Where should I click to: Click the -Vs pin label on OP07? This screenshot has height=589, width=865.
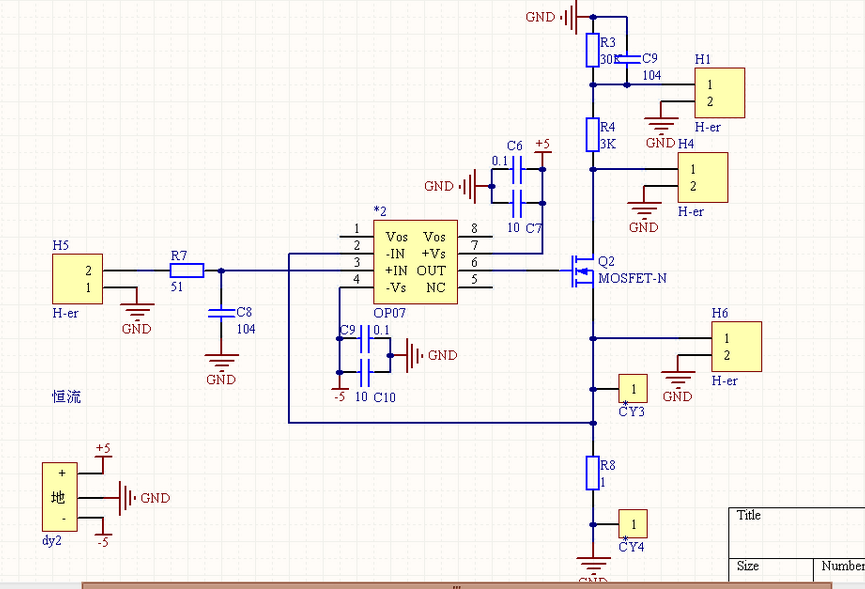coord(396,287)
